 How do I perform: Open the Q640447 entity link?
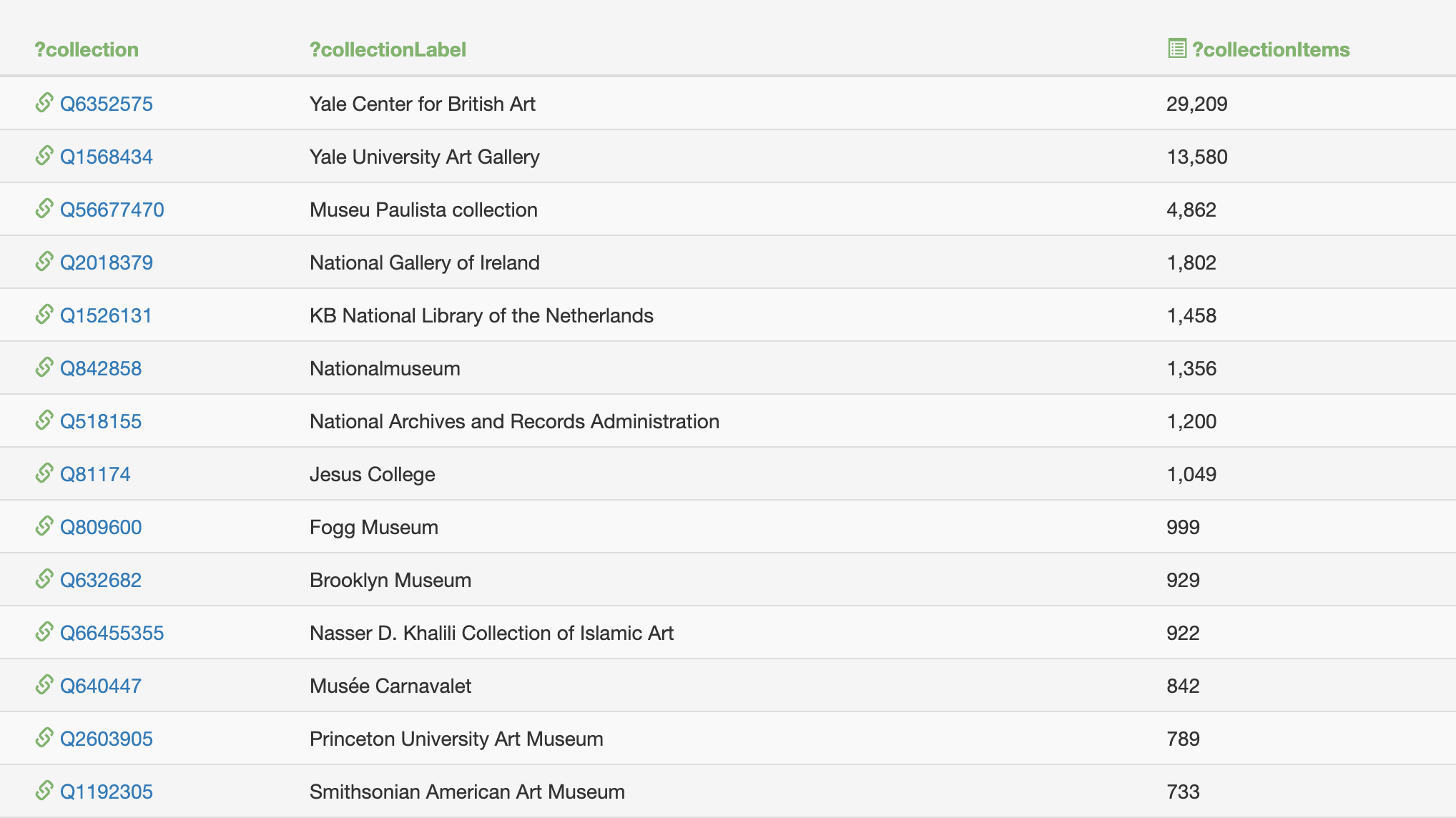[101, 686]
